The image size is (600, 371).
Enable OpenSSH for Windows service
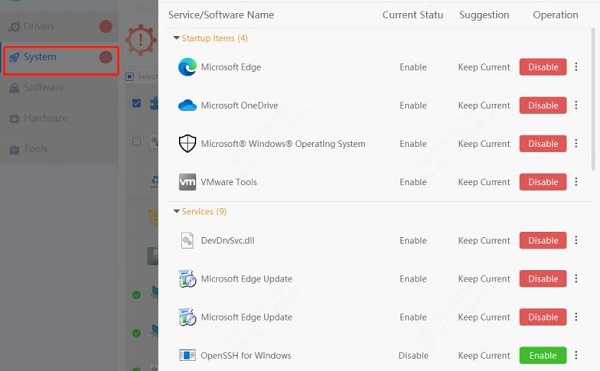[x=543, y=355]
